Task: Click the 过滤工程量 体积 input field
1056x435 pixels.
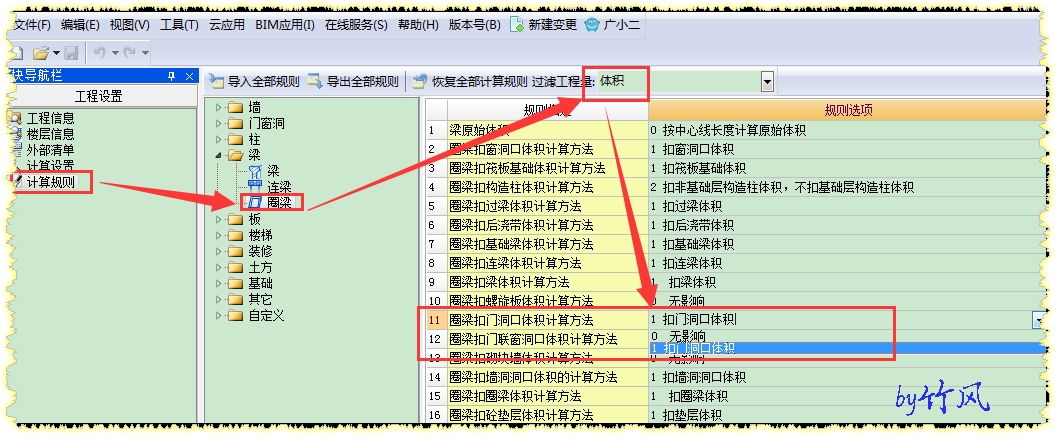Action: (679, 82)
